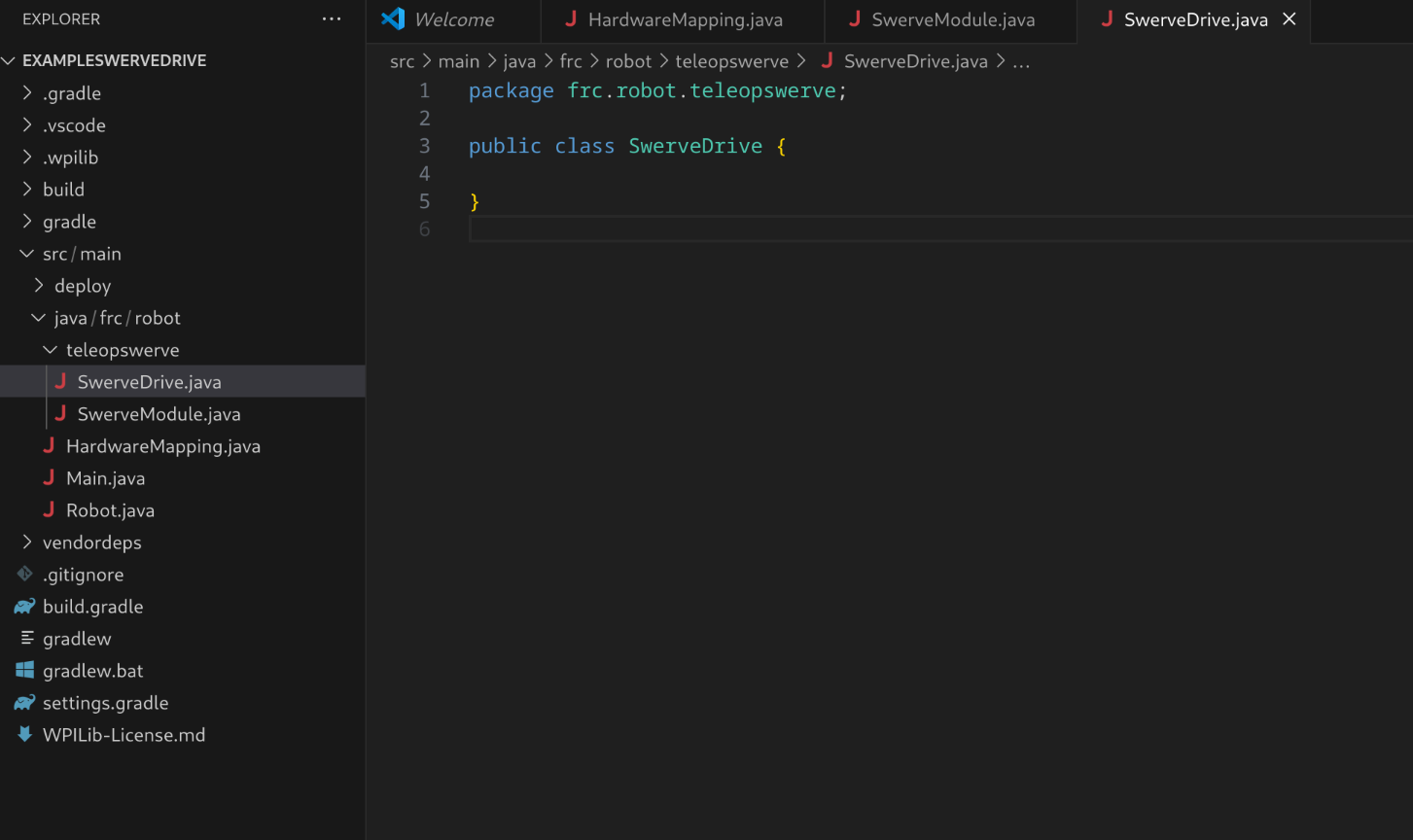Click the closing brace on line 5
This screenshot has height=840, width=1413.
[475, 201]
